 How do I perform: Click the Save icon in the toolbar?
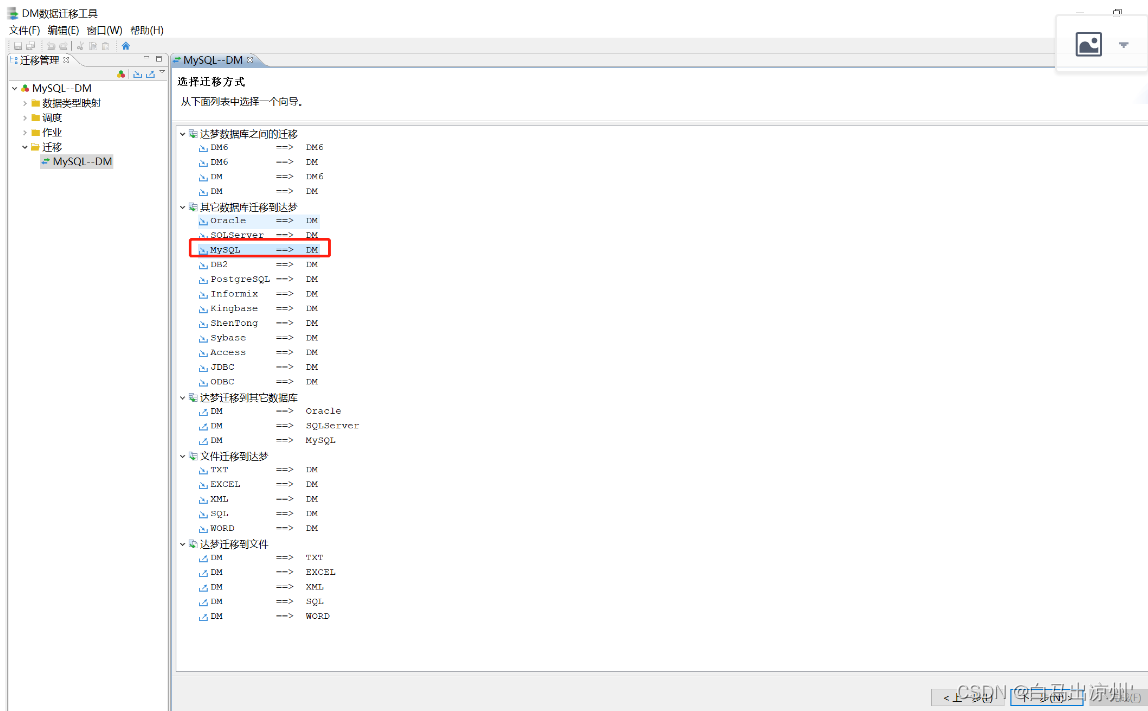17,46
